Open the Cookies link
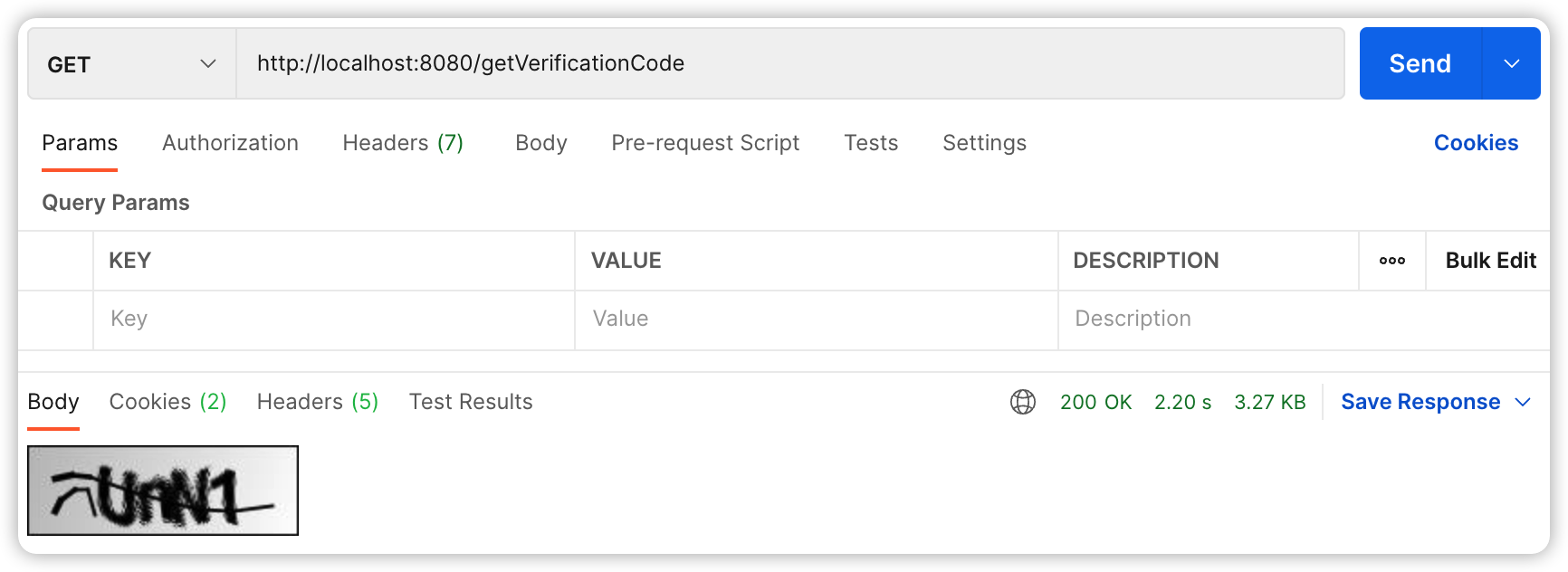This screenshot has height=572, width=1568. tap(1476, 143)
